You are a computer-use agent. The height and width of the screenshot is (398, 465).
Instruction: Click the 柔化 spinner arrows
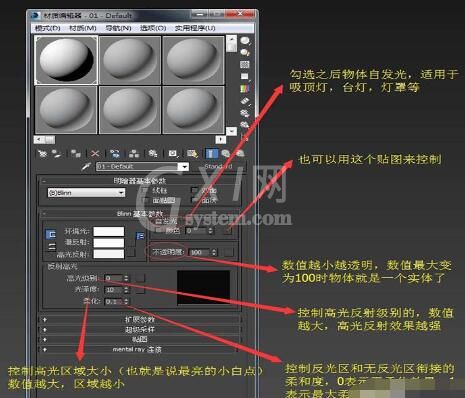[126, 302]
